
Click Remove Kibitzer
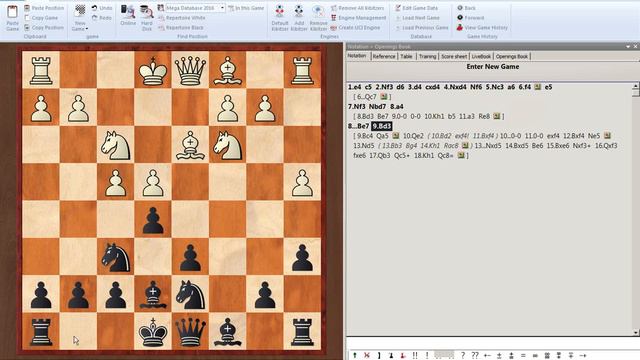click(x=318, y=18)
